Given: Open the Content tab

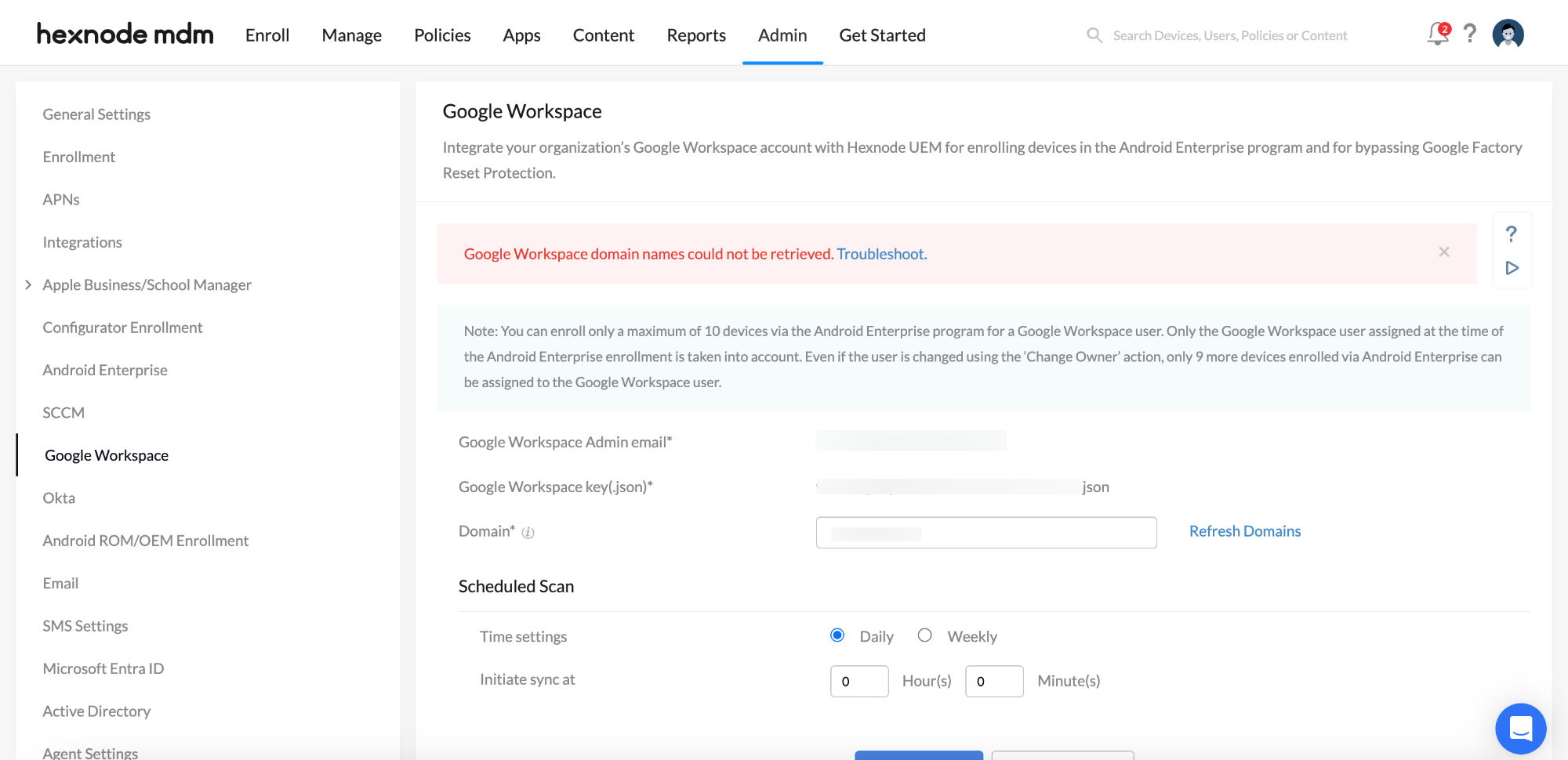Looking at the screenshot, I should [604, 35].
